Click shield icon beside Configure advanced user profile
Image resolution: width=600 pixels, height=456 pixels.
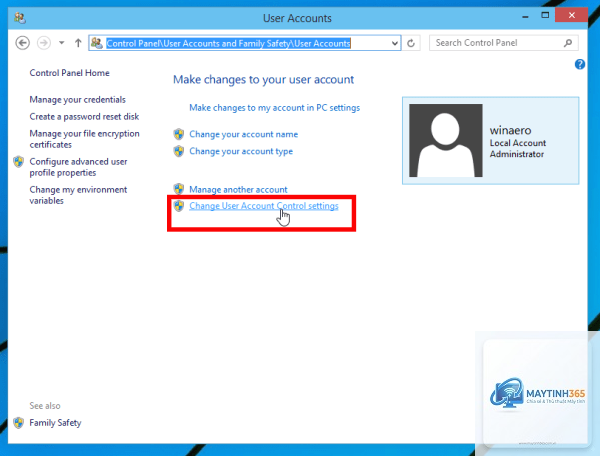pos(18,161)
